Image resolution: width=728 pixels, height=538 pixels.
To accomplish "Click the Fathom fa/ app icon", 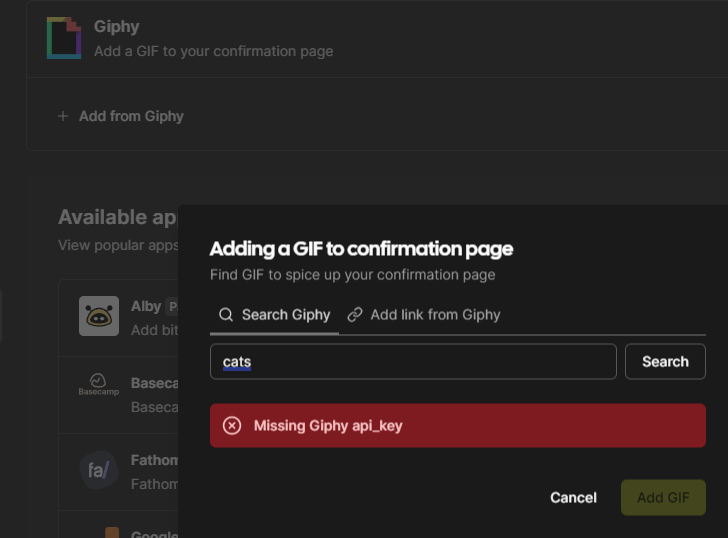I will tap(99, 470).
